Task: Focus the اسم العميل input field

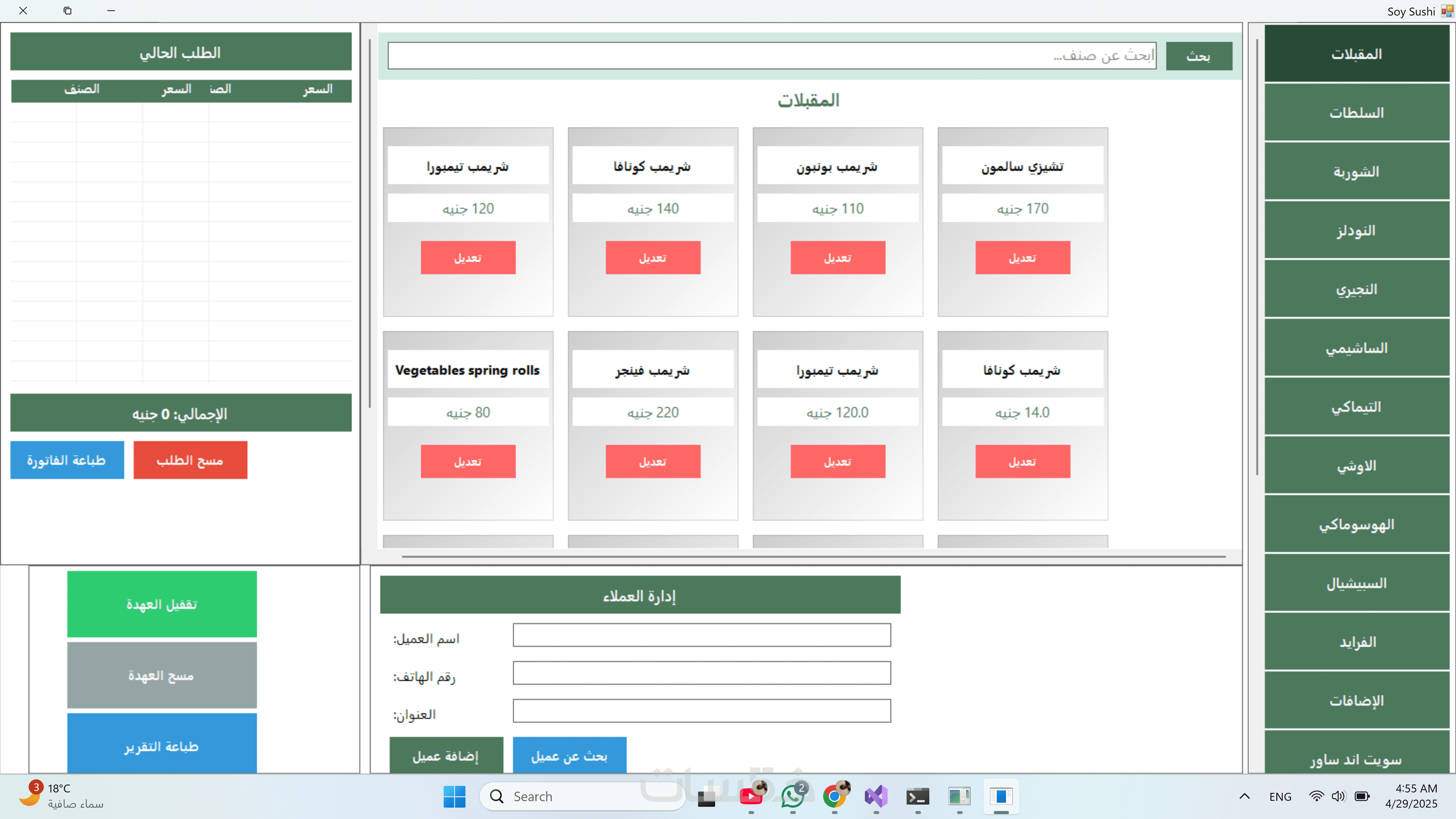Action: coord(701,635)
